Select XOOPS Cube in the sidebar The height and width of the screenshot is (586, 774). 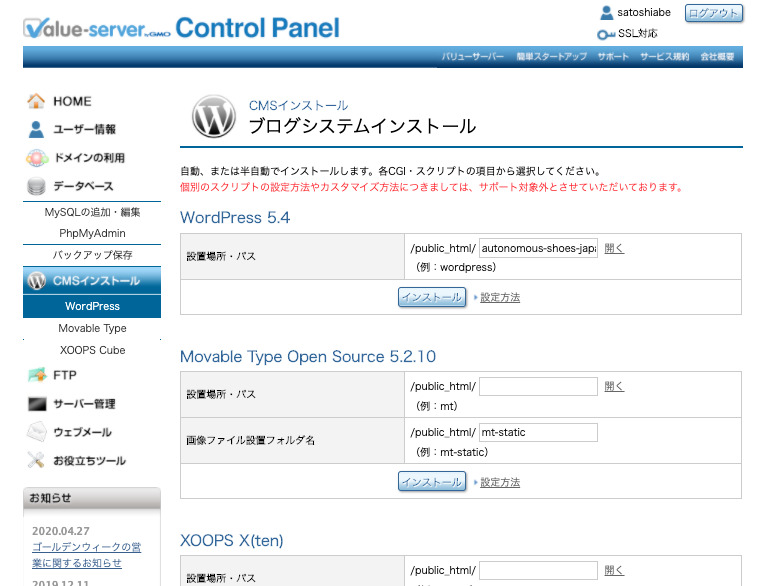92,350
